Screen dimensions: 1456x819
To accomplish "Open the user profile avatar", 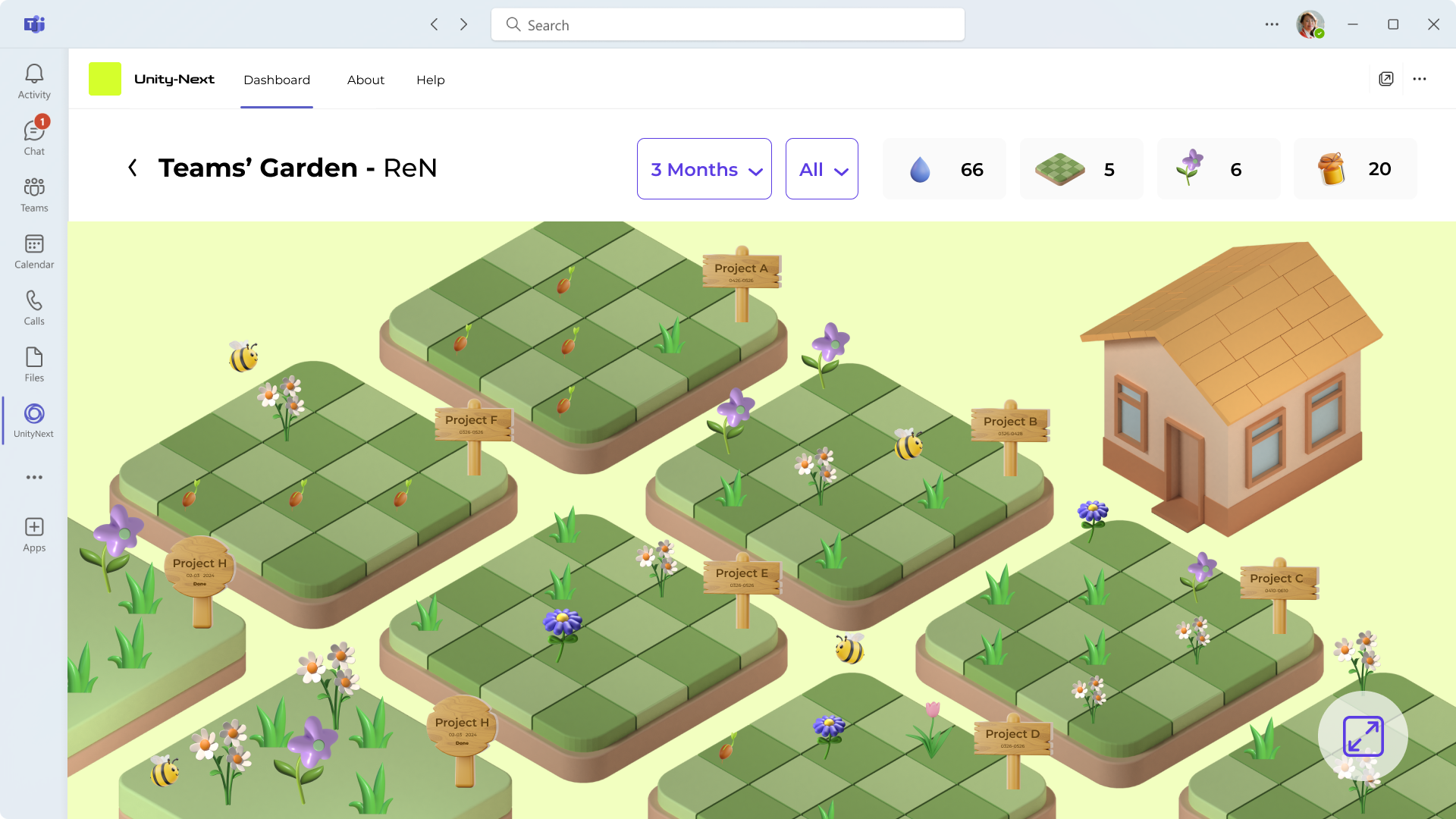I will tap(1310, 24).
